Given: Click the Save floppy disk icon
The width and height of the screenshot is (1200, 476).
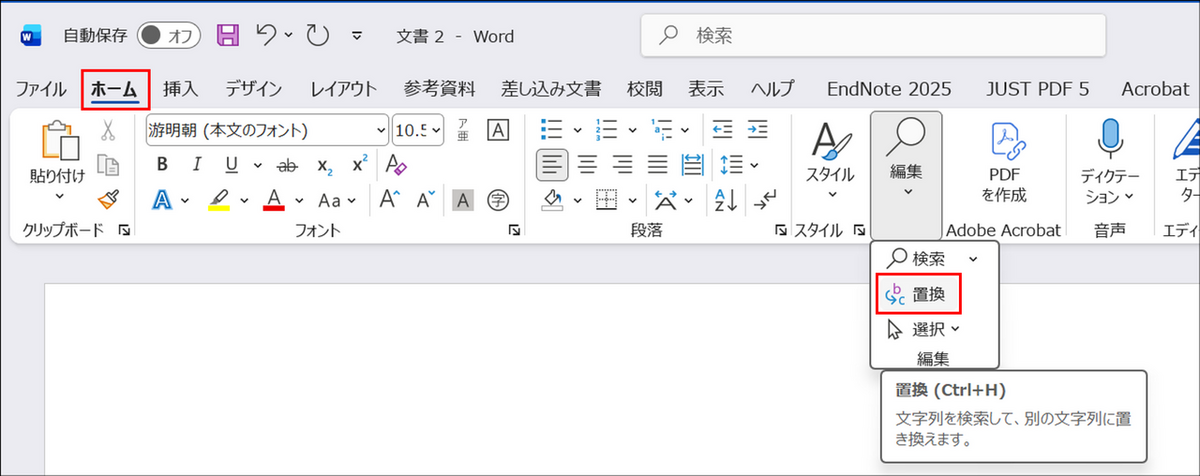Looking at the screenshot, I should pyautogui.click(x=228, y=36).
